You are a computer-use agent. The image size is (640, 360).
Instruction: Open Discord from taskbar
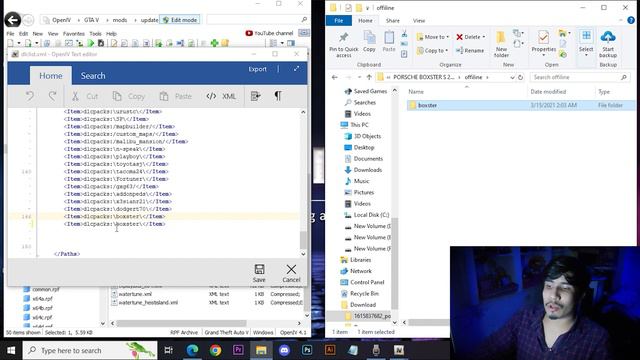tap(284, 350)
